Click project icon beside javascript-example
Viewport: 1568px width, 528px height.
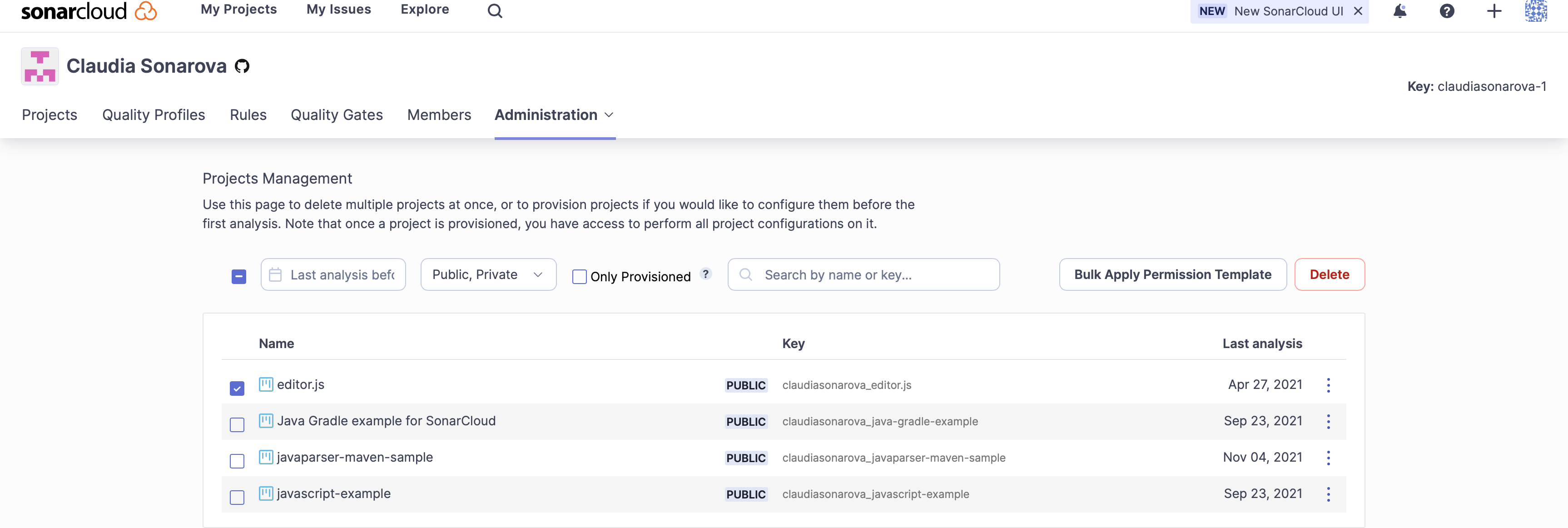coord(266,493)
